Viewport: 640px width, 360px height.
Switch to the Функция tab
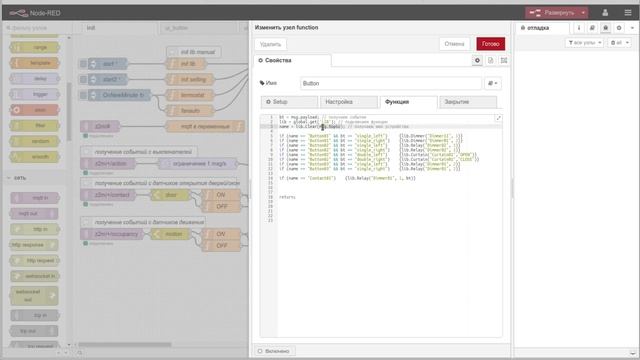pos(408,102)
